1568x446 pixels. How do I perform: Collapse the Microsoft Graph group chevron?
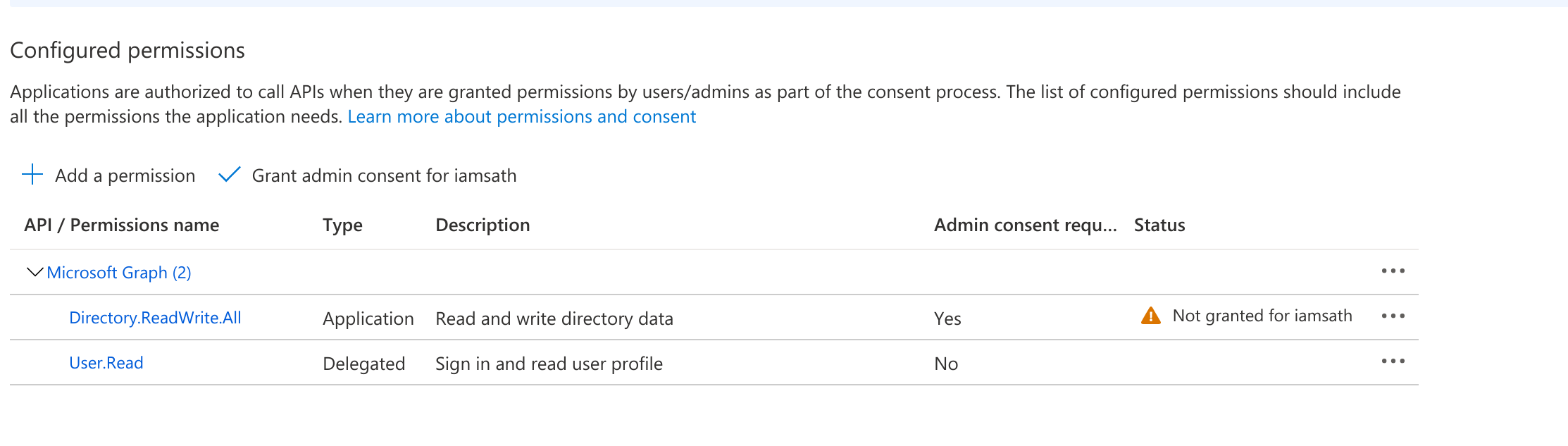pyautogui.click(x=34, y=272)
